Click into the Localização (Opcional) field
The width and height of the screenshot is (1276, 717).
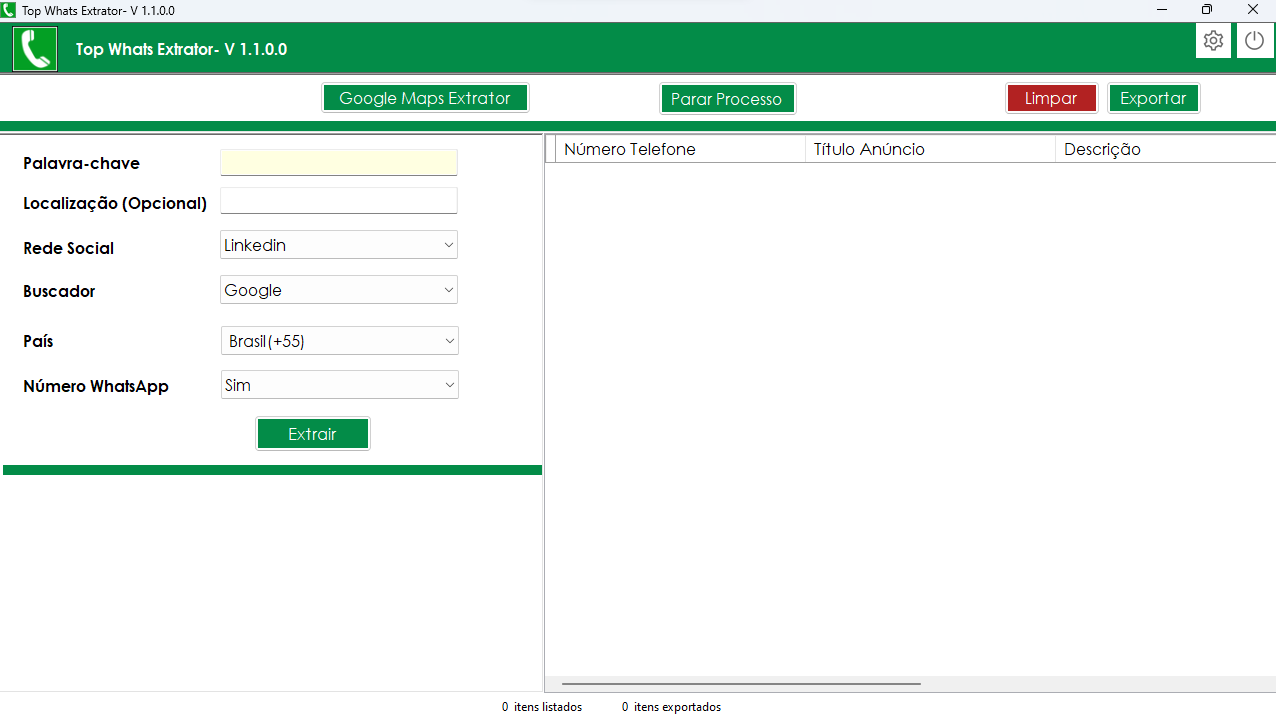click(x=339, y=201)
